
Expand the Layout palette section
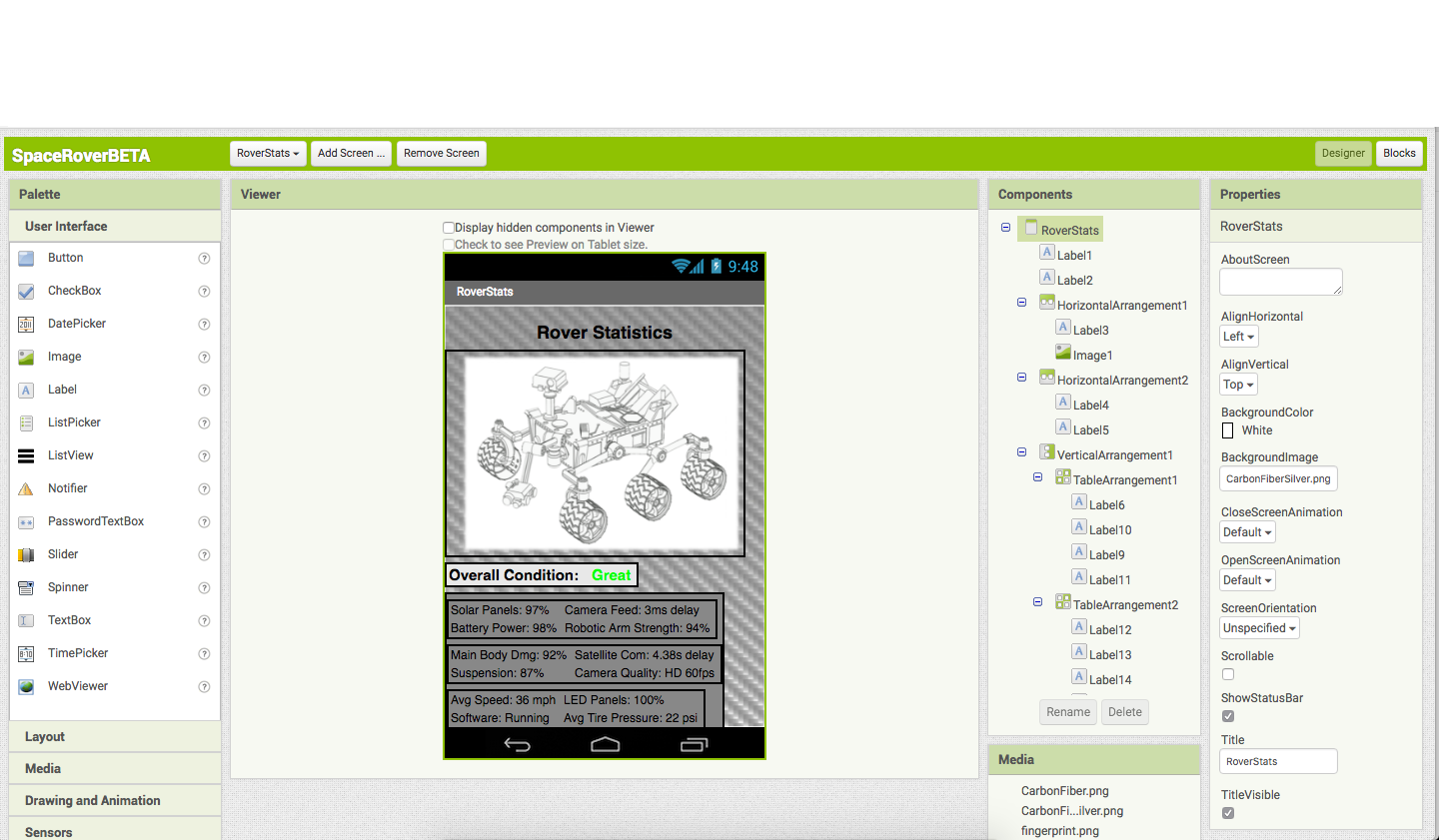click(115, 737)
